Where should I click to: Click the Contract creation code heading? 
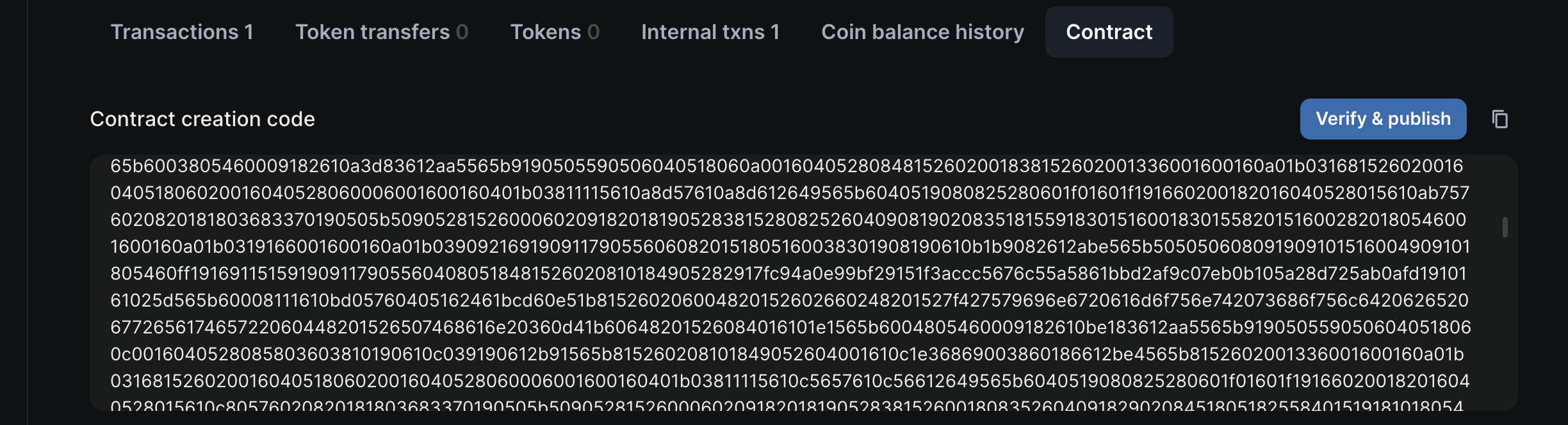(x=203, y=118)
